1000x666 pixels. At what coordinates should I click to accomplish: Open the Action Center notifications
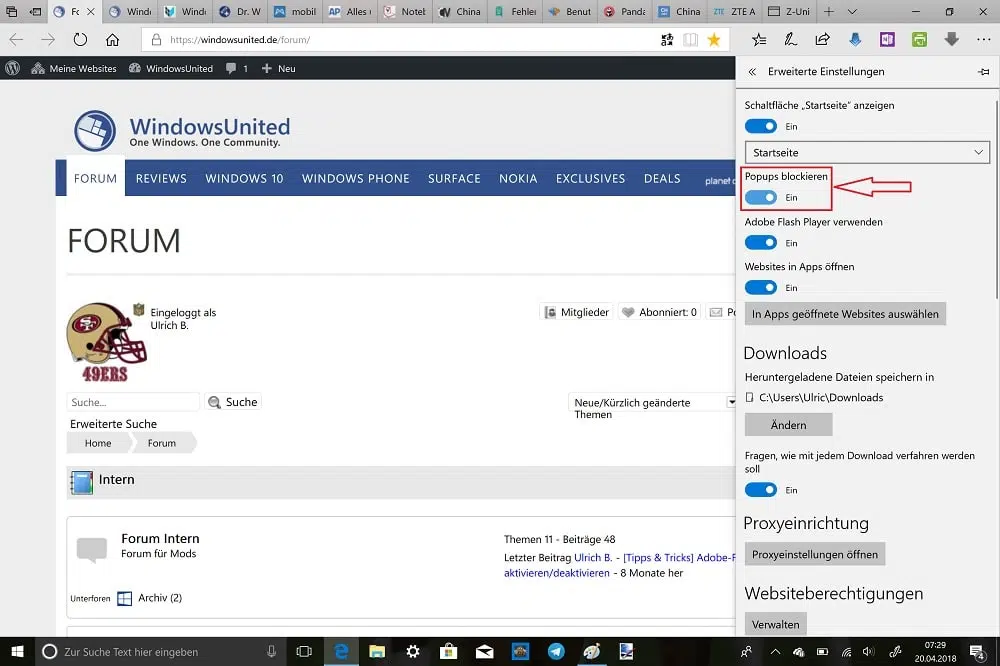coord(976,651)
